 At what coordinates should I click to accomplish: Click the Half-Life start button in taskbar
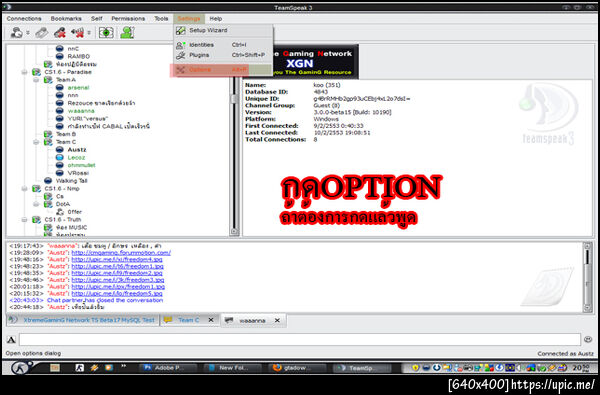19,368
